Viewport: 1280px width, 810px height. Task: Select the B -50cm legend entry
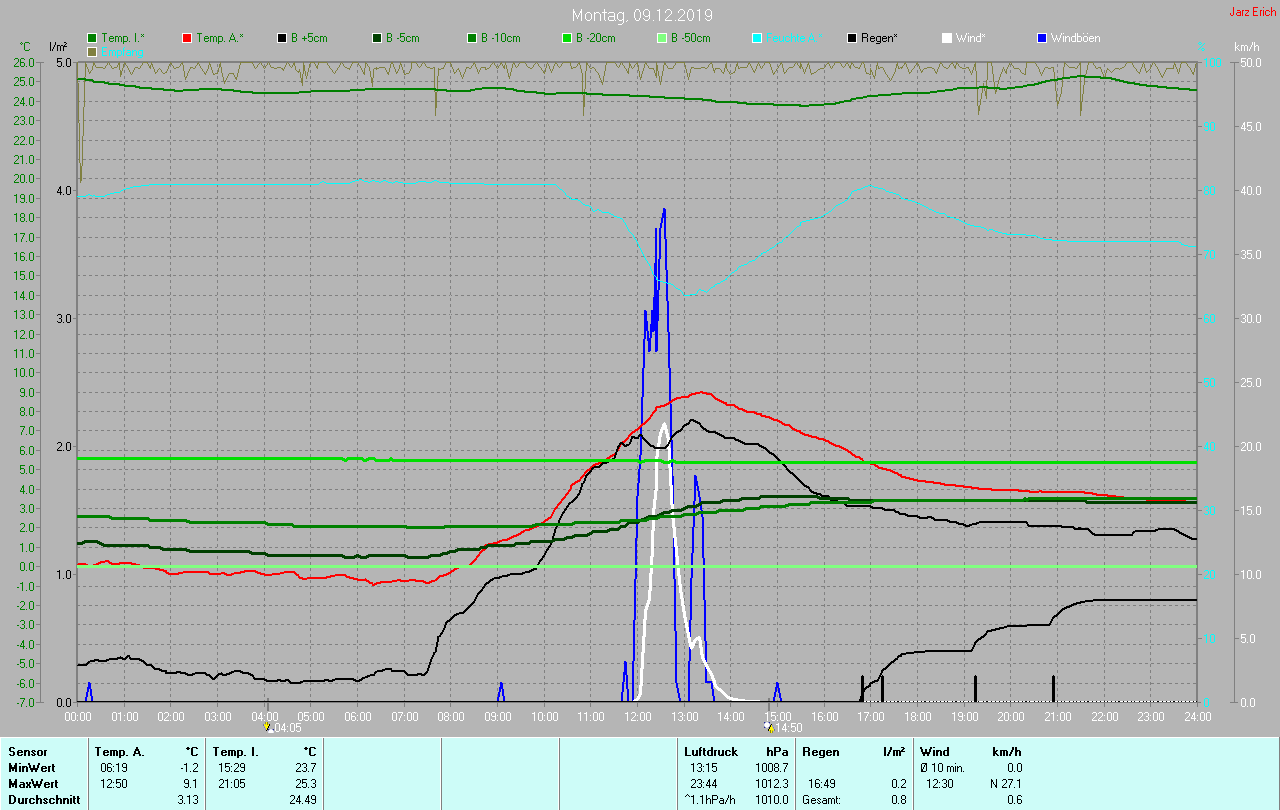click(691, 38)
